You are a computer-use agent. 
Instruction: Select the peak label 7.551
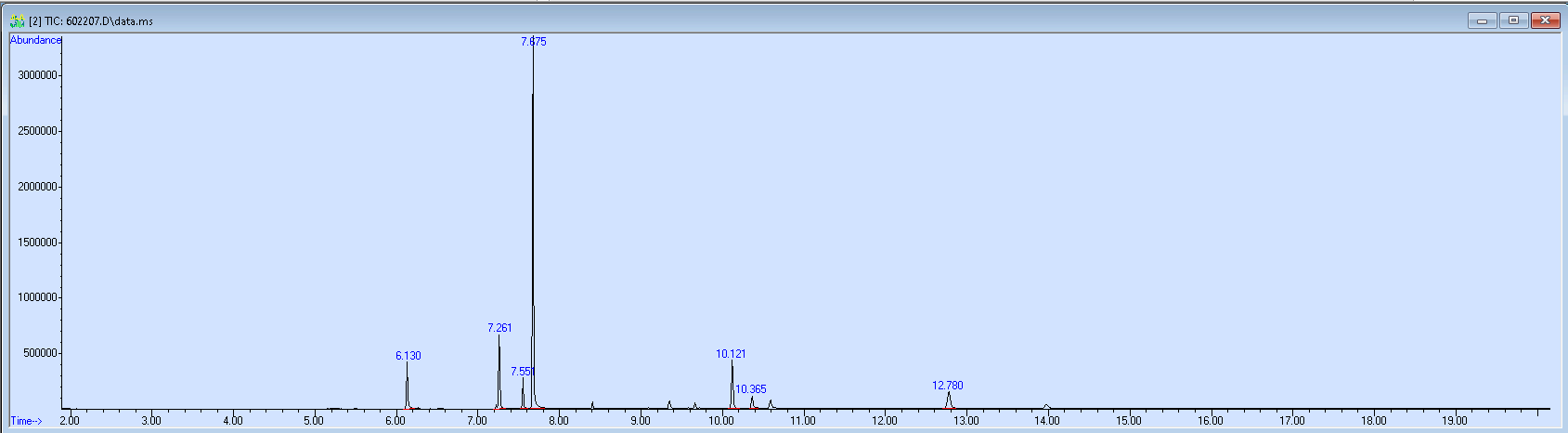pos(523,372)
